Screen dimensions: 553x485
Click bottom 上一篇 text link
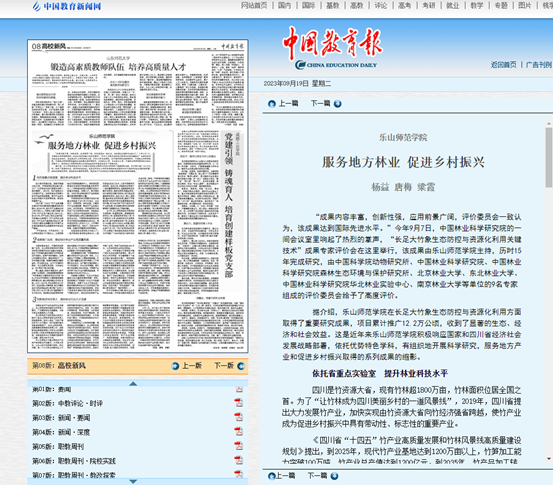[285, 476]
